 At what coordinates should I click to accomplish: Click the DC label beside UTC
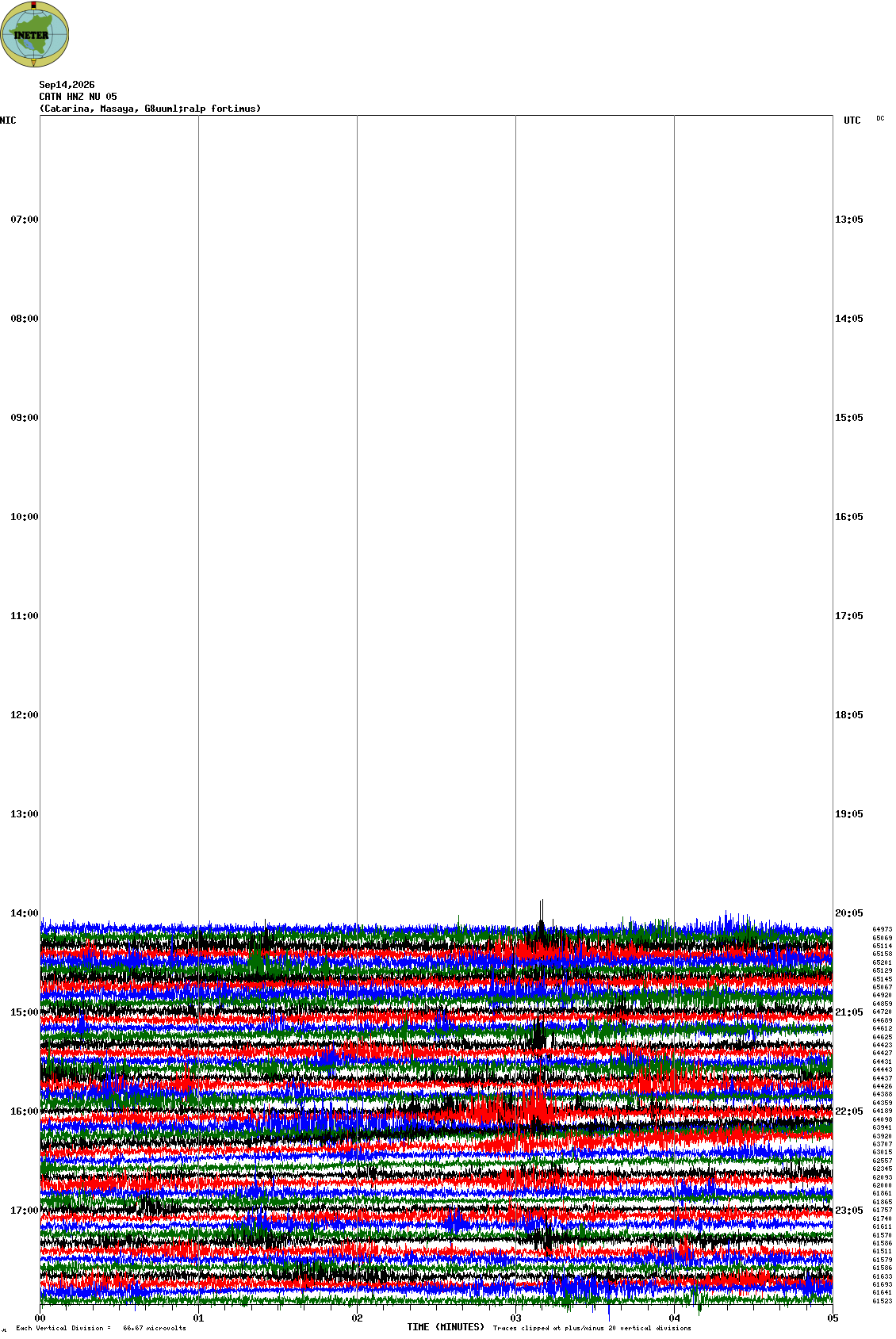880,118
